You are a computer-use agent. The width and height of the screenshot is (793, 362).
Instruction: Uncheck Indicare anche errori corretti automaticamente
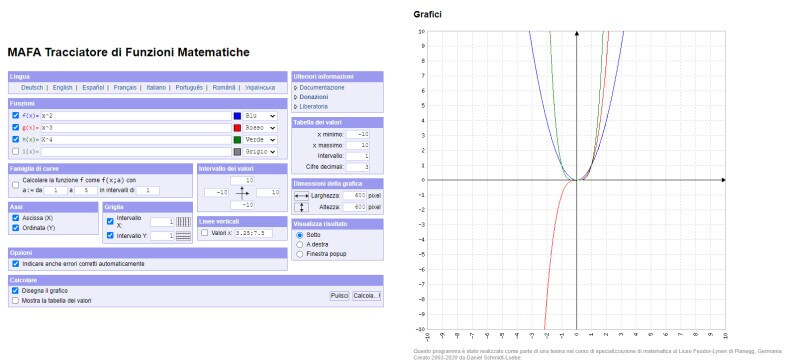[16, 264]
